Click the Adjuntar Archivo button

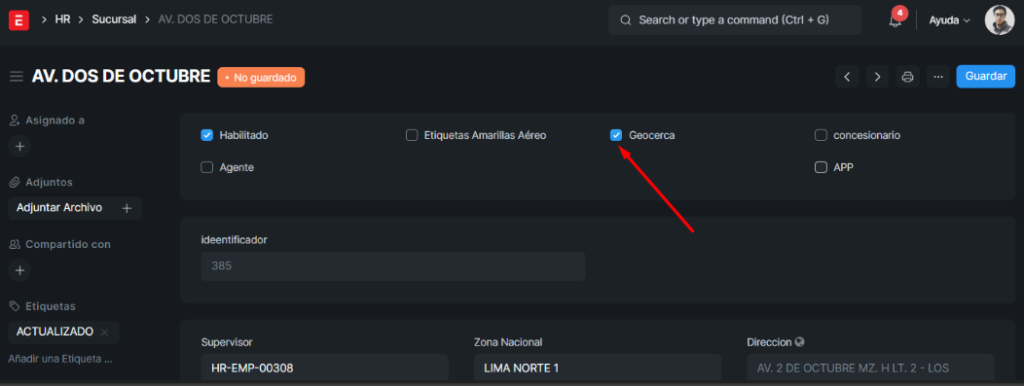click(x=75, y=208)
